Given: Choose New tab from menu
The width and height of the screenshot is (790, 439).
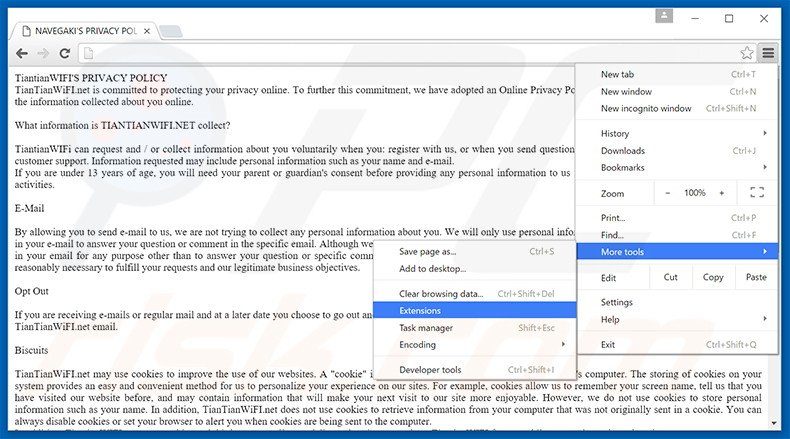Looking at the screenshot, I should [677, 75].
